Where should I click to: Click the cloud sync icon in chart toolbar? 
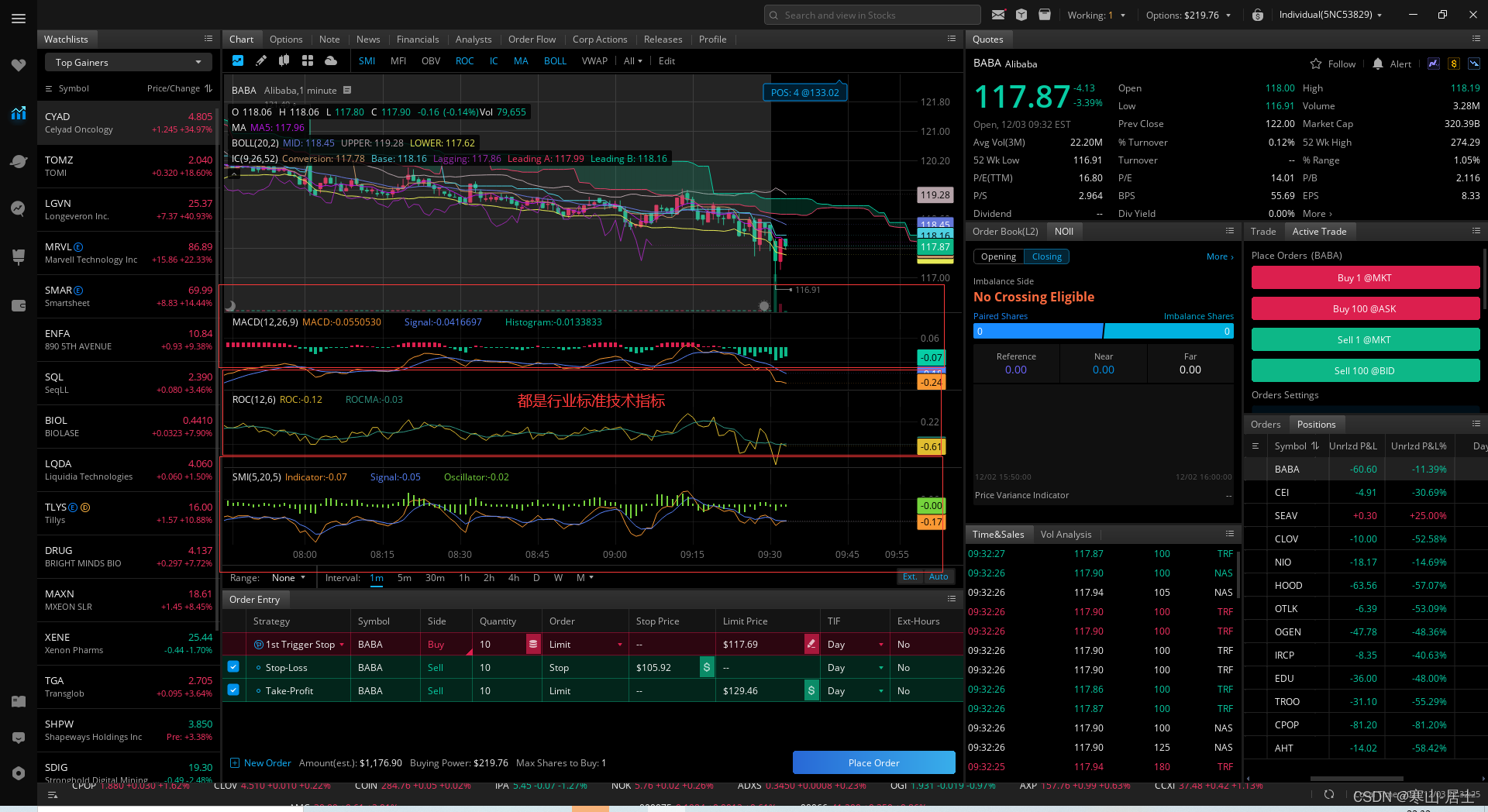(331, 60)
